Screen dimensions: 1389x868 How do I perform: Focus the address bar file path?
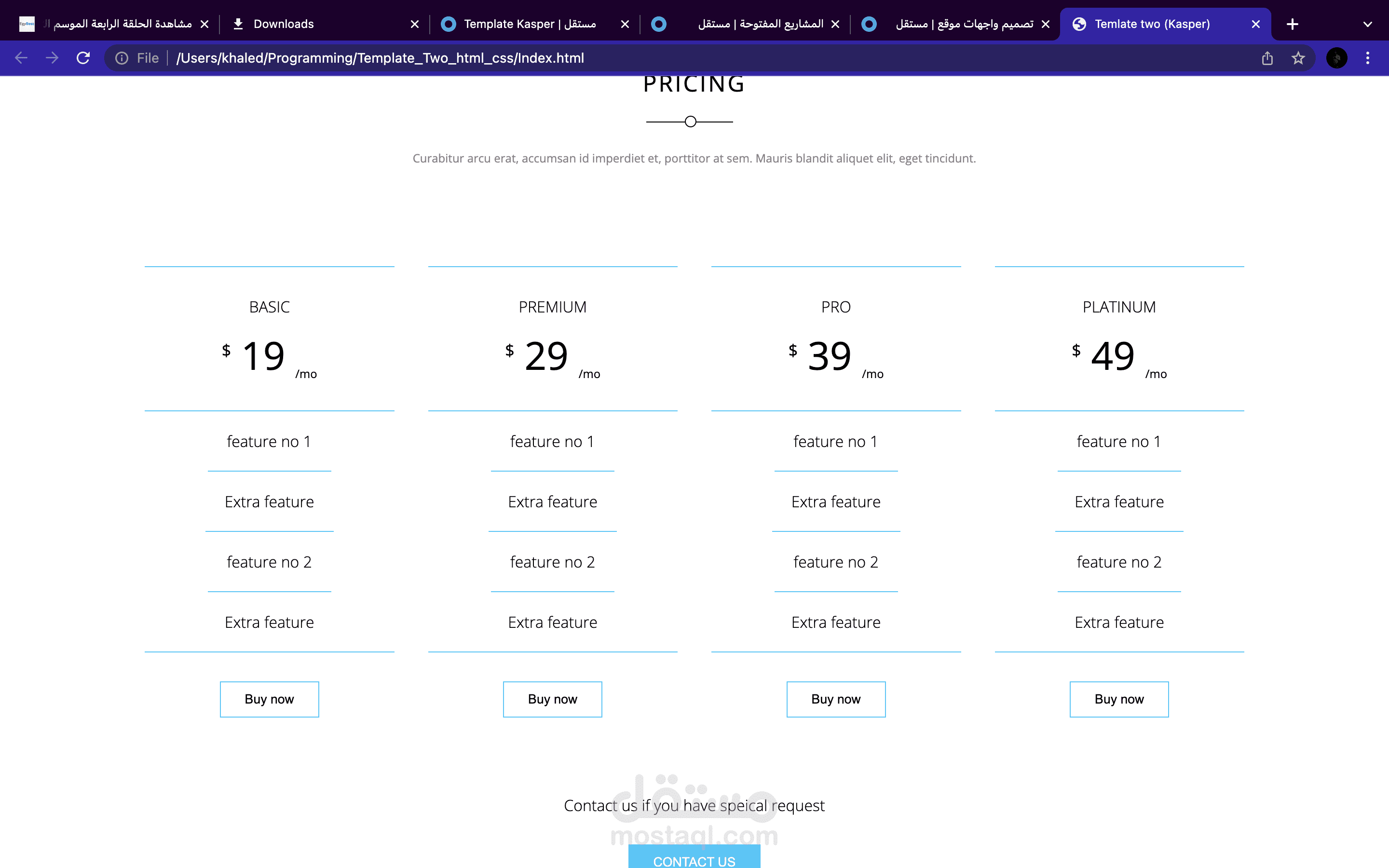click(x=380, y=58)
